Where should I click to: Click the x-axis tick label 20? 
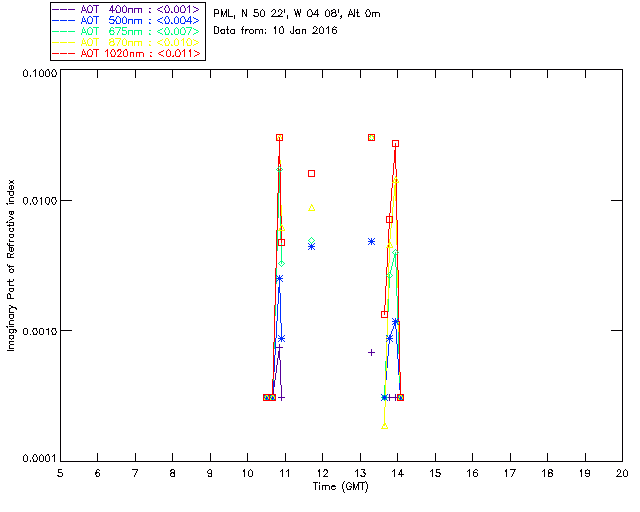pos(622,473)
